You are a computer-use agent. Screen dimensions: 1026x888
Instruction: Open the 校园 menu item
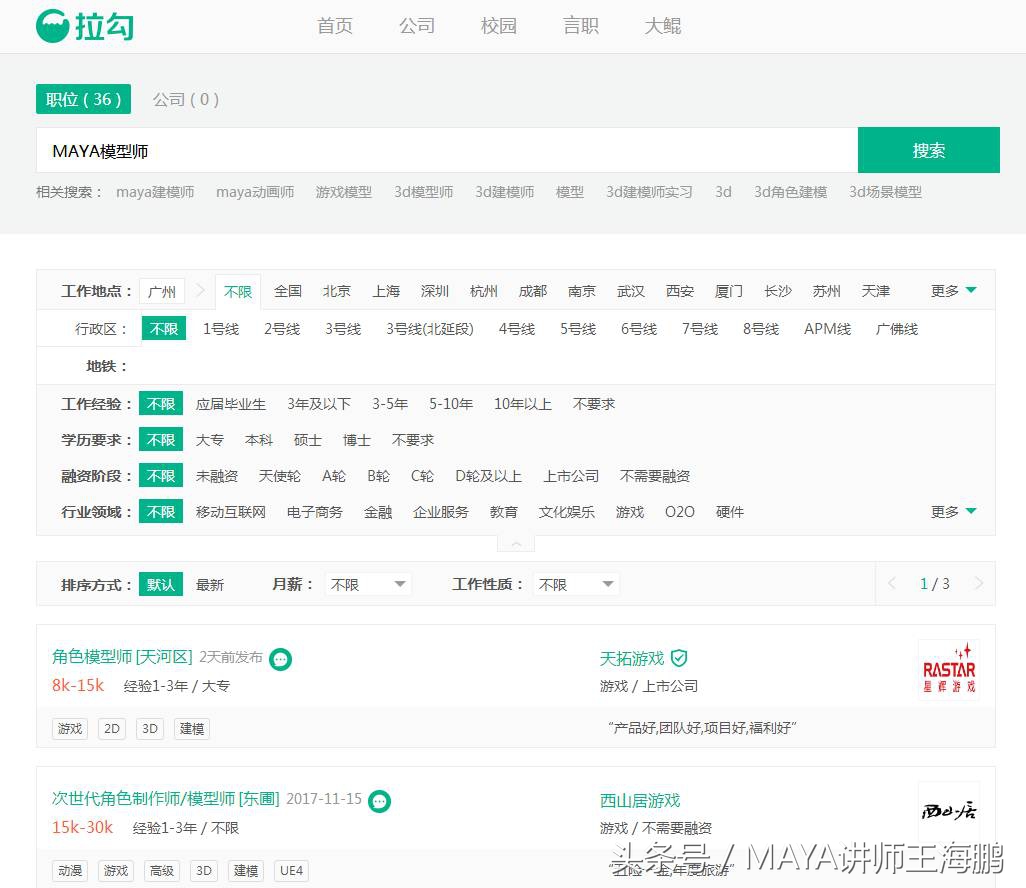(x=498, y=26)
